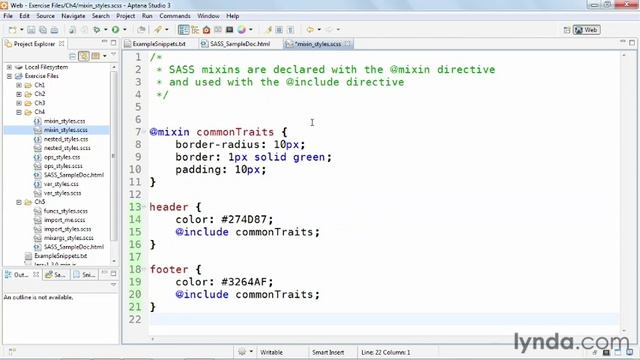This screenshot has width=640, height=360.
Task: Select ops_styles.css in Ch4
Action: 62,157
